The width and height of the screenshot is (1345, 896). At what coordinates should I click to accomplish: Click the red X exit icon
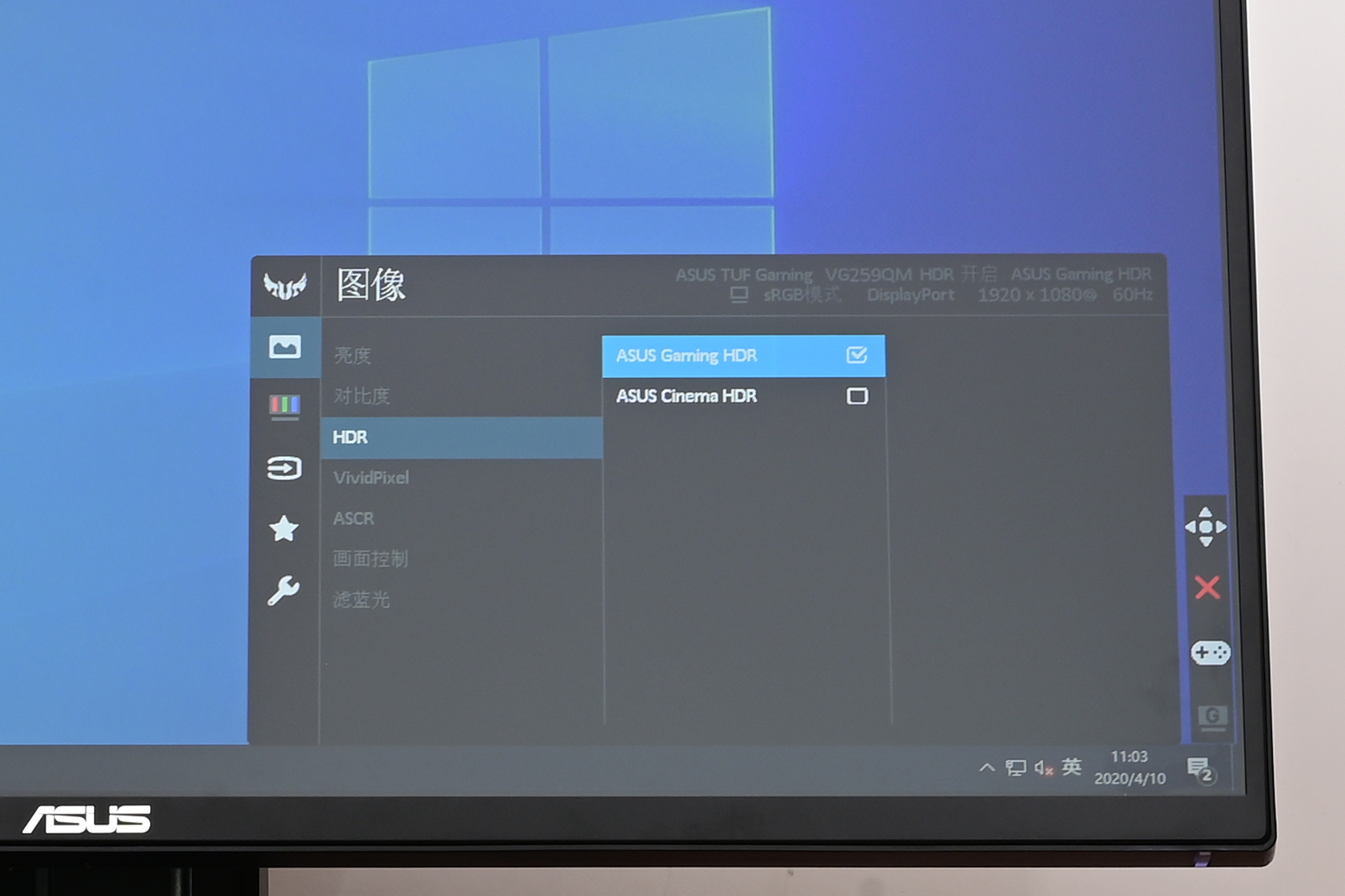tap(1207, 588)
